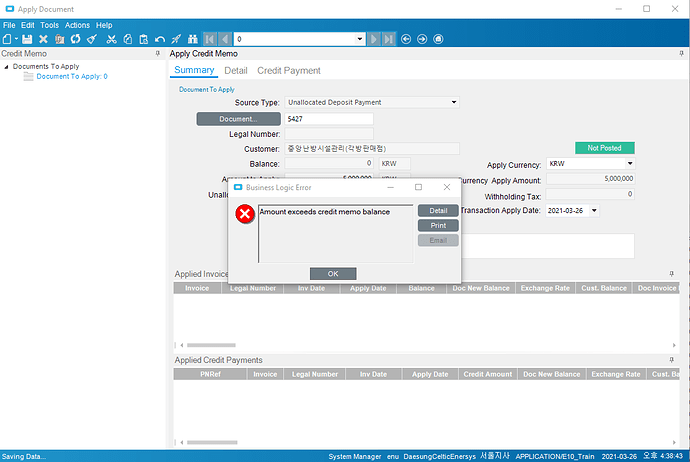
Task: Go to last record navigation icon
Action: [x=389, y=39]
